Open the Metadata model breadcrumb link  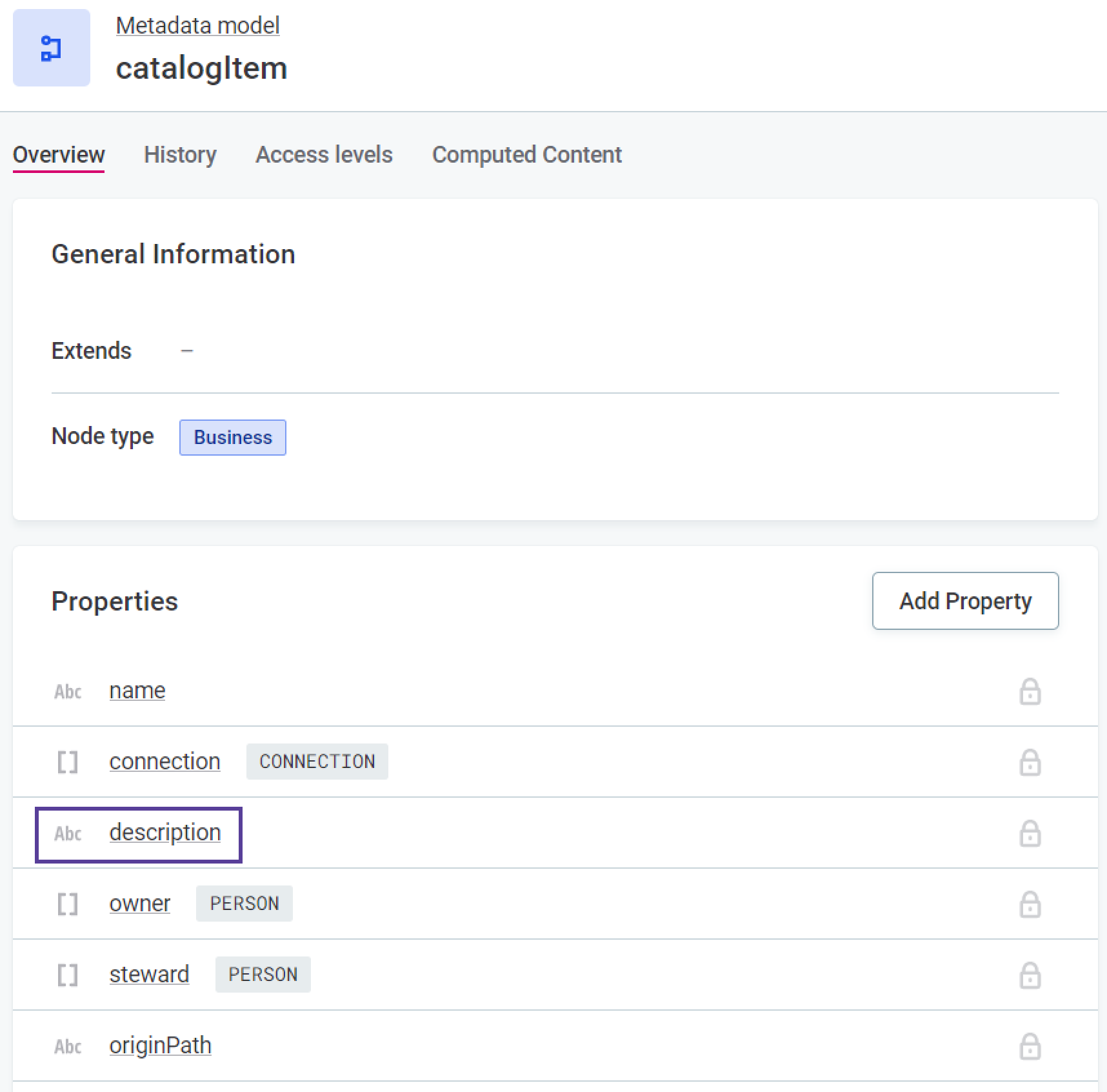[197, 25]
